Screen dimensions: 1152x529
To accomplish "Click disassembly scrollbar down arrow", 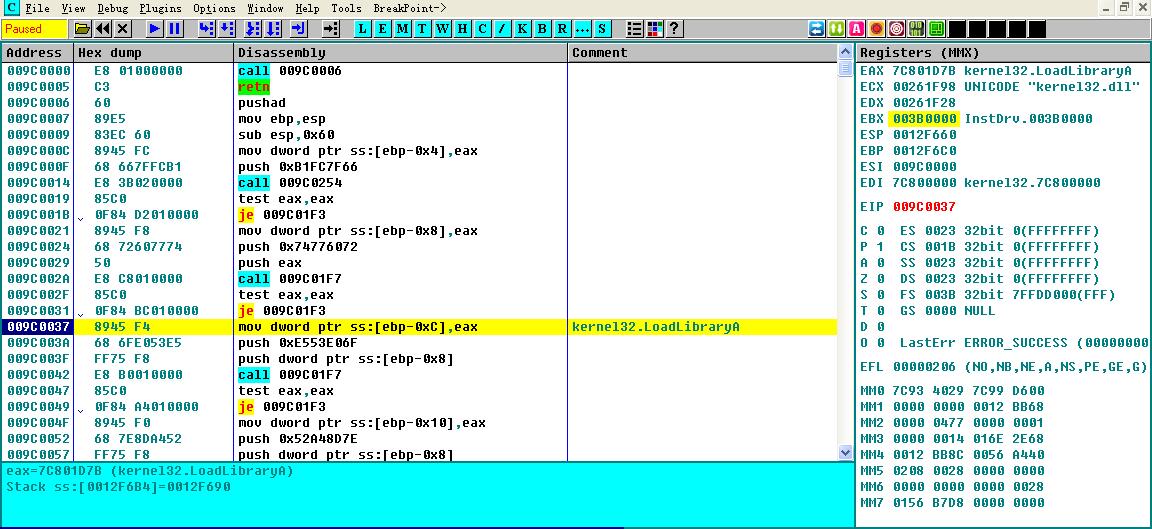I will pyautogui.click(x=845, y=453).
